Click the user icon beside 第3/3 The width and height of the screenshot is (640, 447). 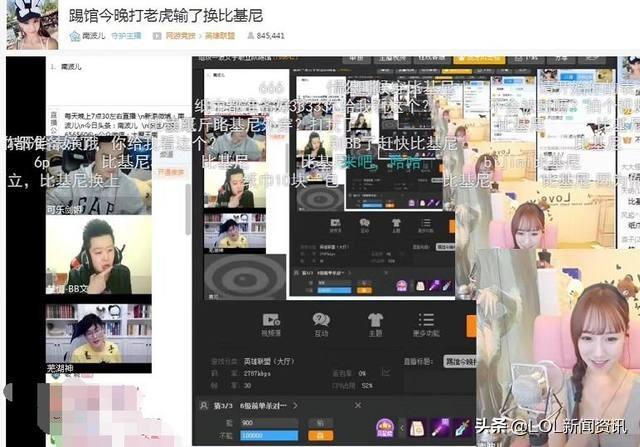[x=204, y=404]
